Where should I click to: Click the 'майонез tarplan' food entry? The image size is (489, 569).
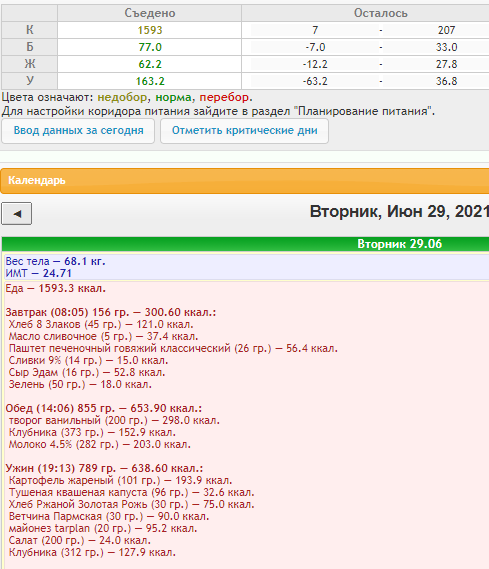103,528
